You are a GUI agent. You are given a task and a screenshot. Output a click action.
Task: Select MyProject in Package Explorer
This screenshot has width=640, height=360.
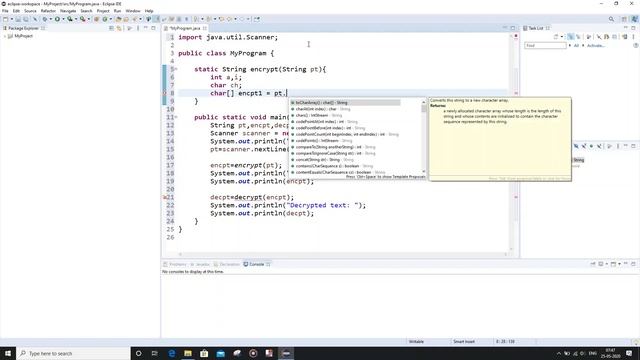[x=23, y=36]
